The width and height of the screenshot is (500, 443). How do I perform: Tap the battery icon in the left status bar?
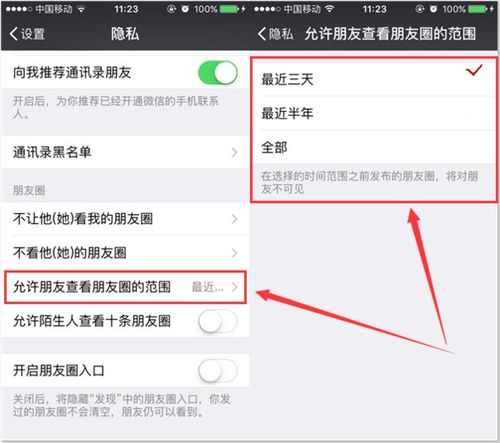[x=229, y=9]
